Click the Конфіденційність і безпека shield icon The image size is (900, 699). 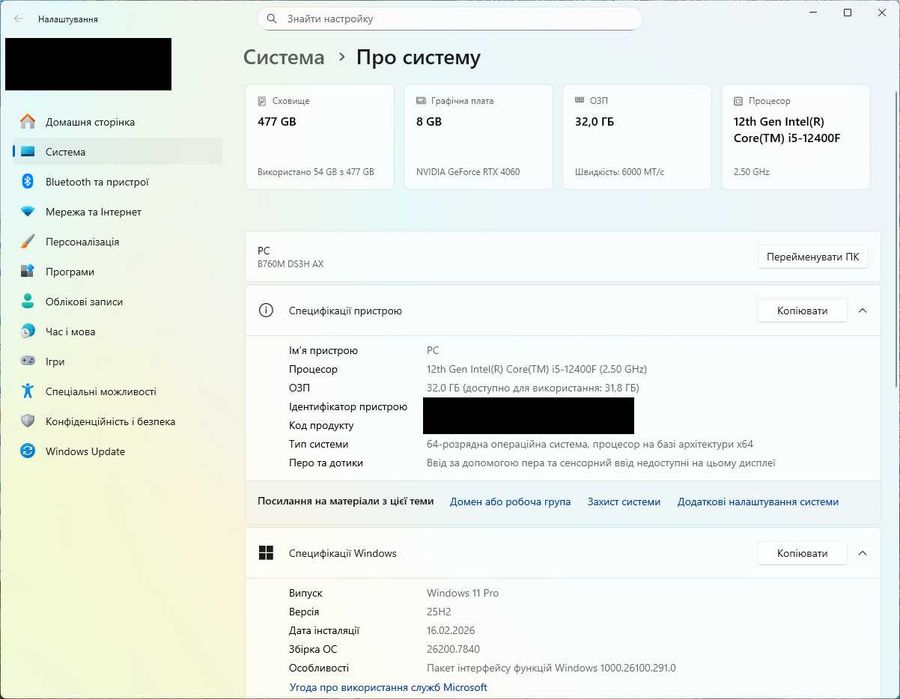pyautogui.click(x=28, y=421)
